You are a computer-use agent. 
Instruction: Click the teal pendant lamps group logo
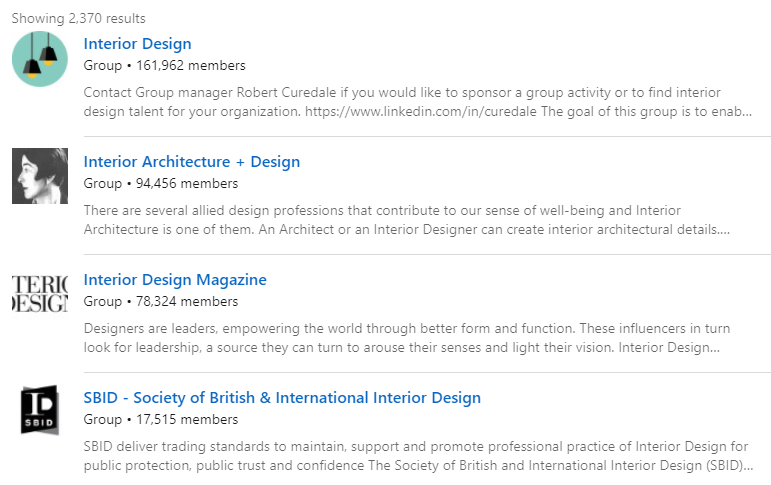click(x=40, y=59)
